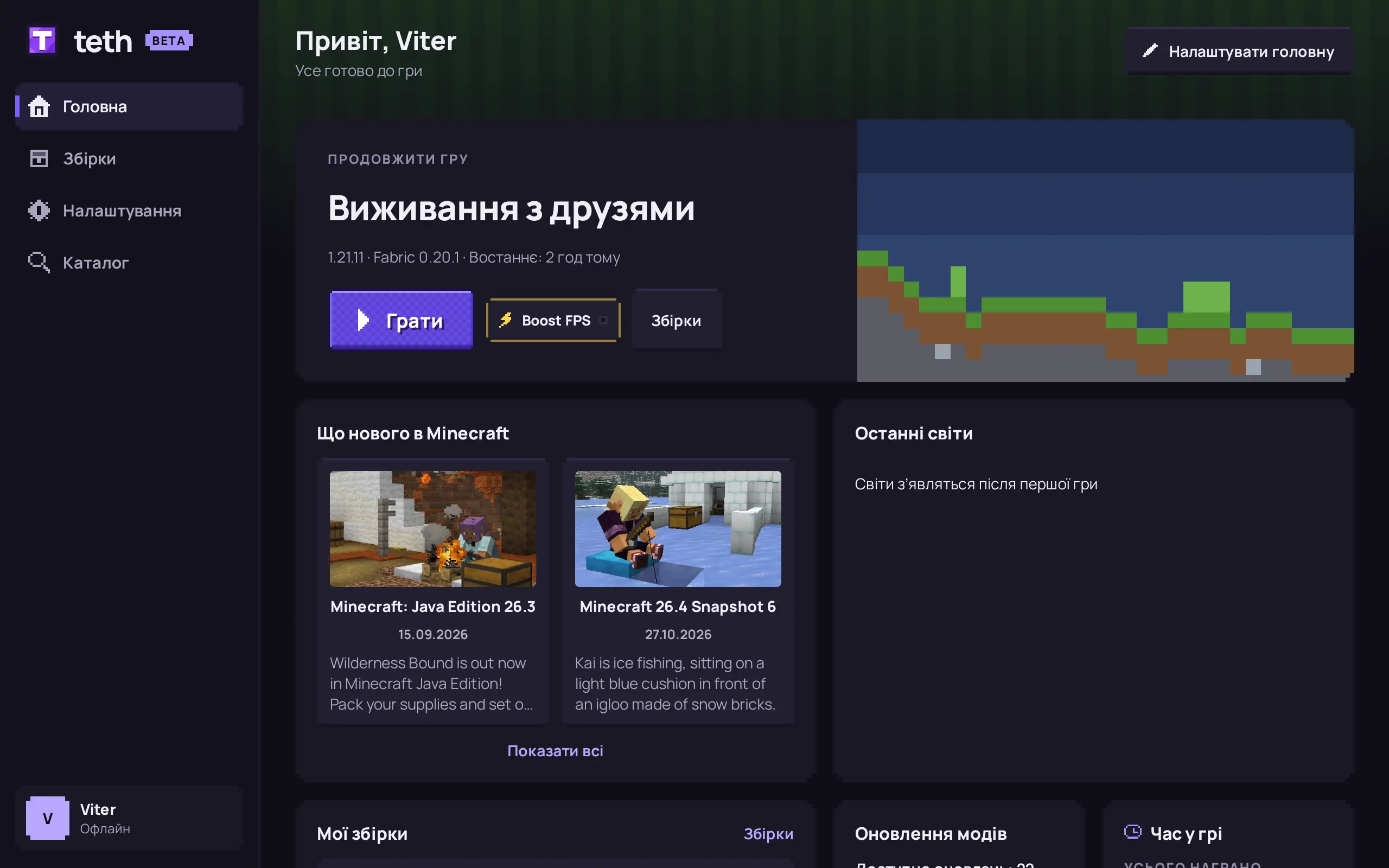Click the lightning icon on Boost FPS
1389x868 pixels.
506,320
